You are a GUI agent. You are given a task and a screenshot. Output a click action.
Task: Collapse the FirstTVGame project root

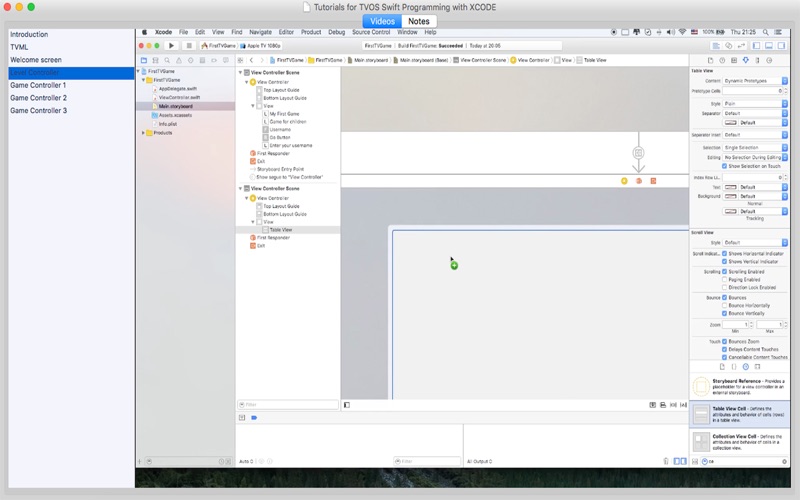click(x=138, y=71)
